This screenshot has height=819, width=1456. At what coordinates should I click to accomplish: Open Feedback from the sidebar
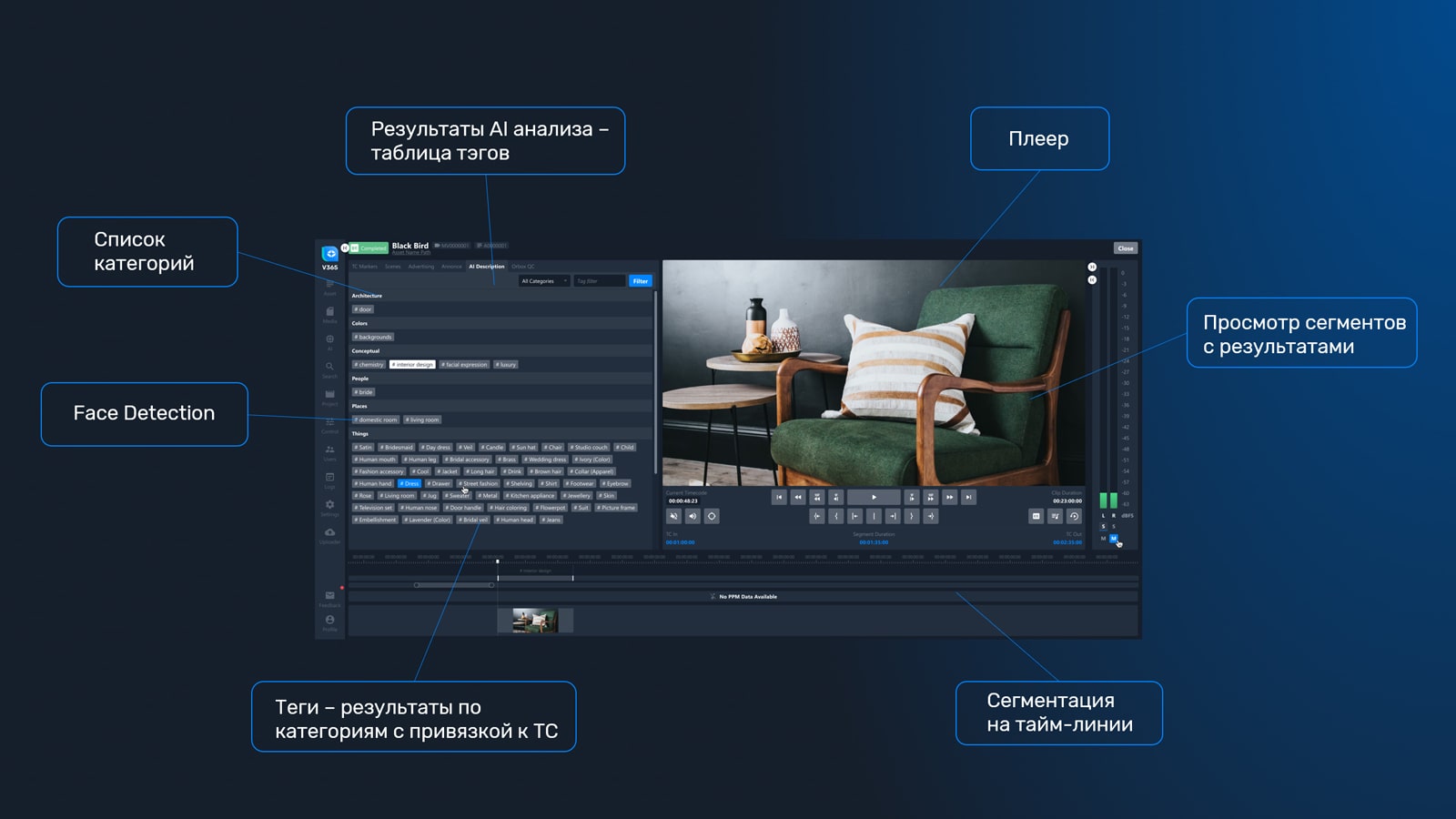click(329, 598)
